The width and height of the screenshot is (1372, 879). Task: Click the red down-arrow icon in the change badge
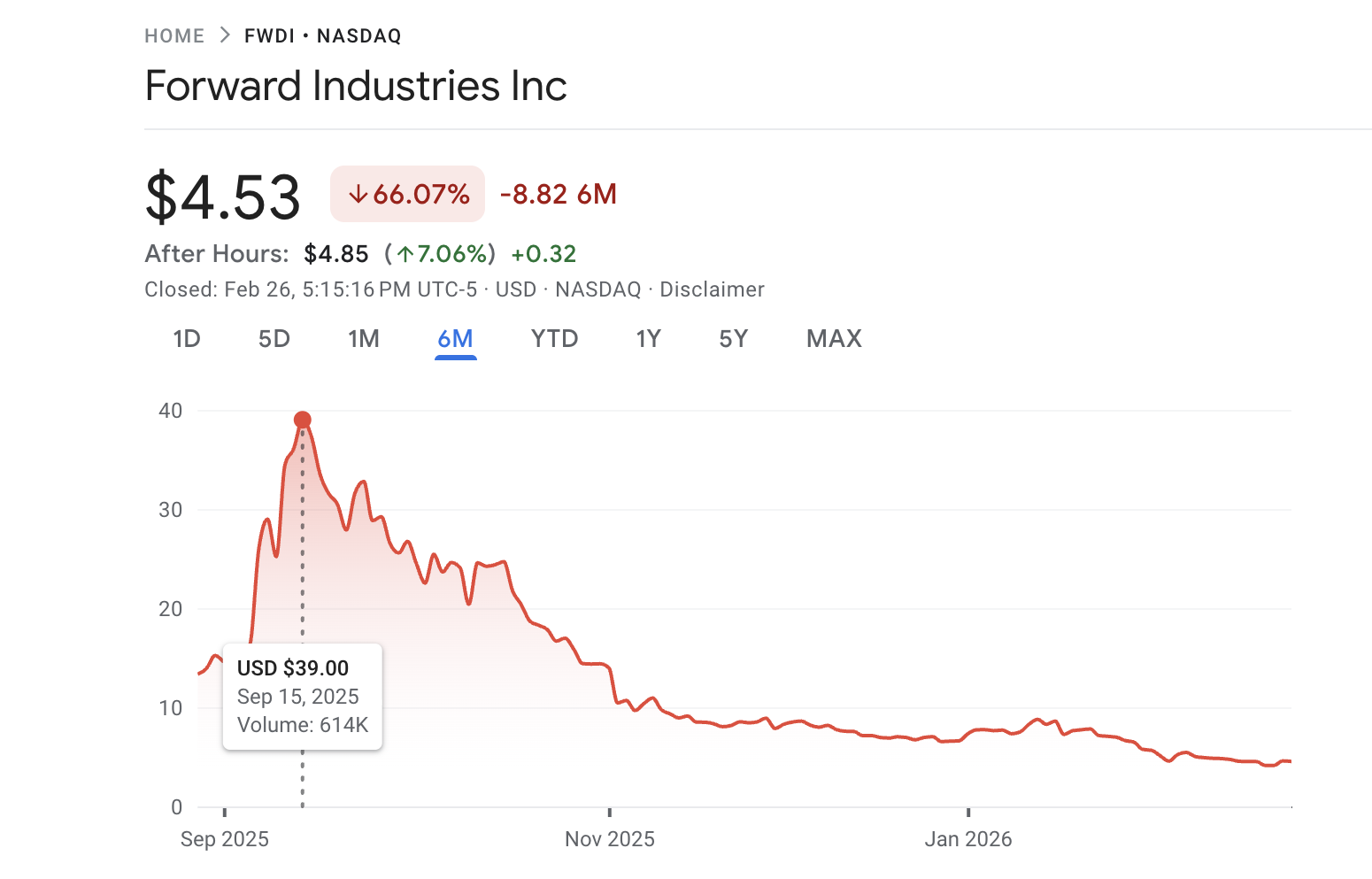click(359, 193)
